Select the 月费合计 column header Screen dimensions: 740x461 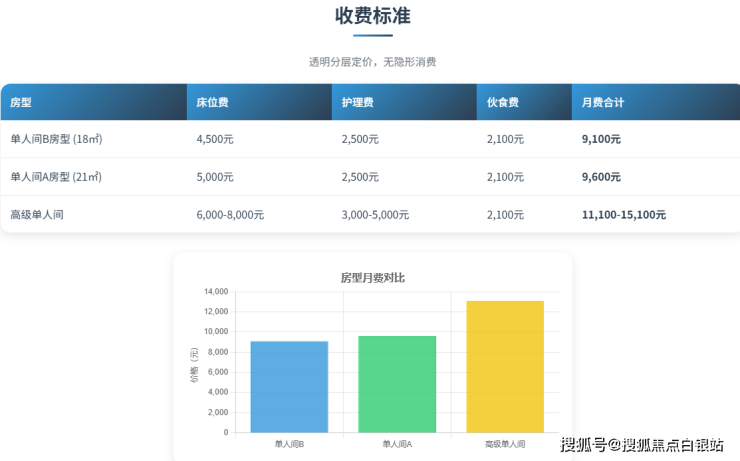[x=603, y=103]
